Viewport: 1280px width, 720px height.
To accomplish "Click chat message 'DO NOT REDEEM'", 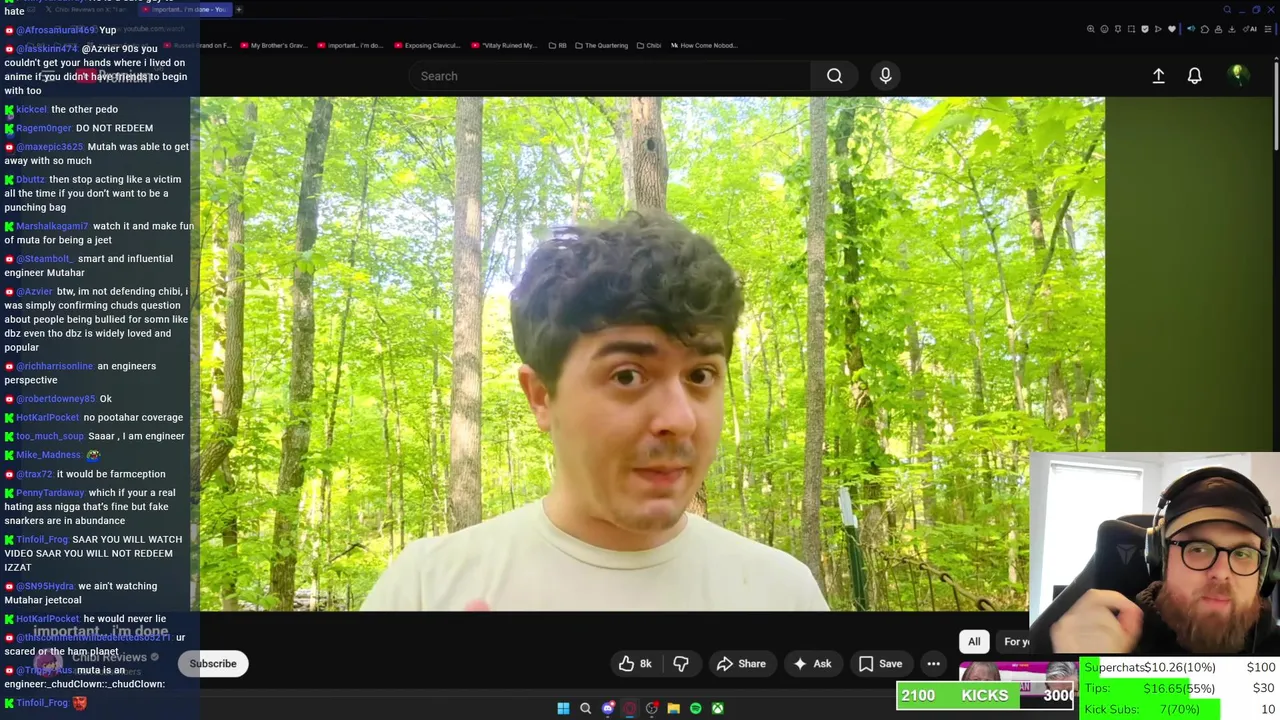I will pyautogui.click(x=114, y=128).
